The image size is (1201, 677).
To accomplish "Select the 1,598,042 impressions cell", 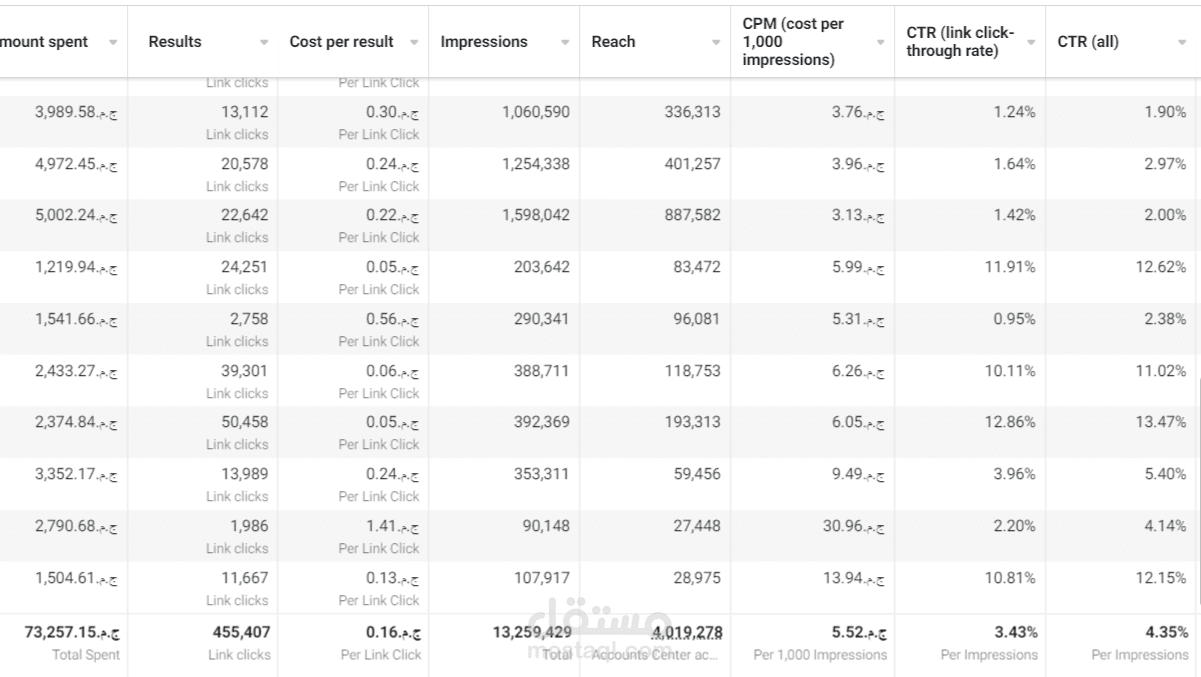I will [536, 215].
